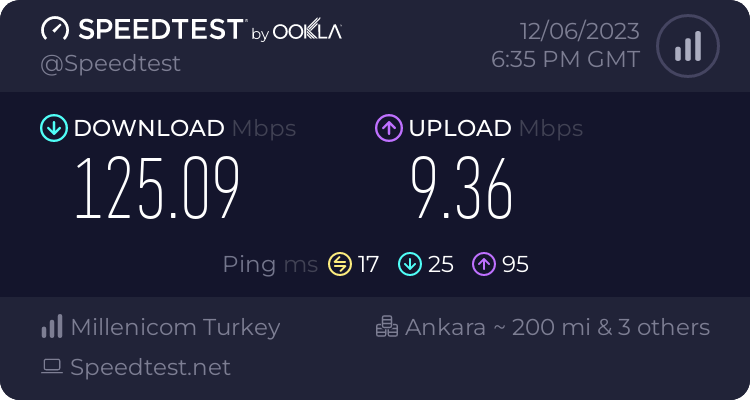Click the laptop icon beside Speedtest.net
This screenshot has width=750, height=400.
[52, 367]
